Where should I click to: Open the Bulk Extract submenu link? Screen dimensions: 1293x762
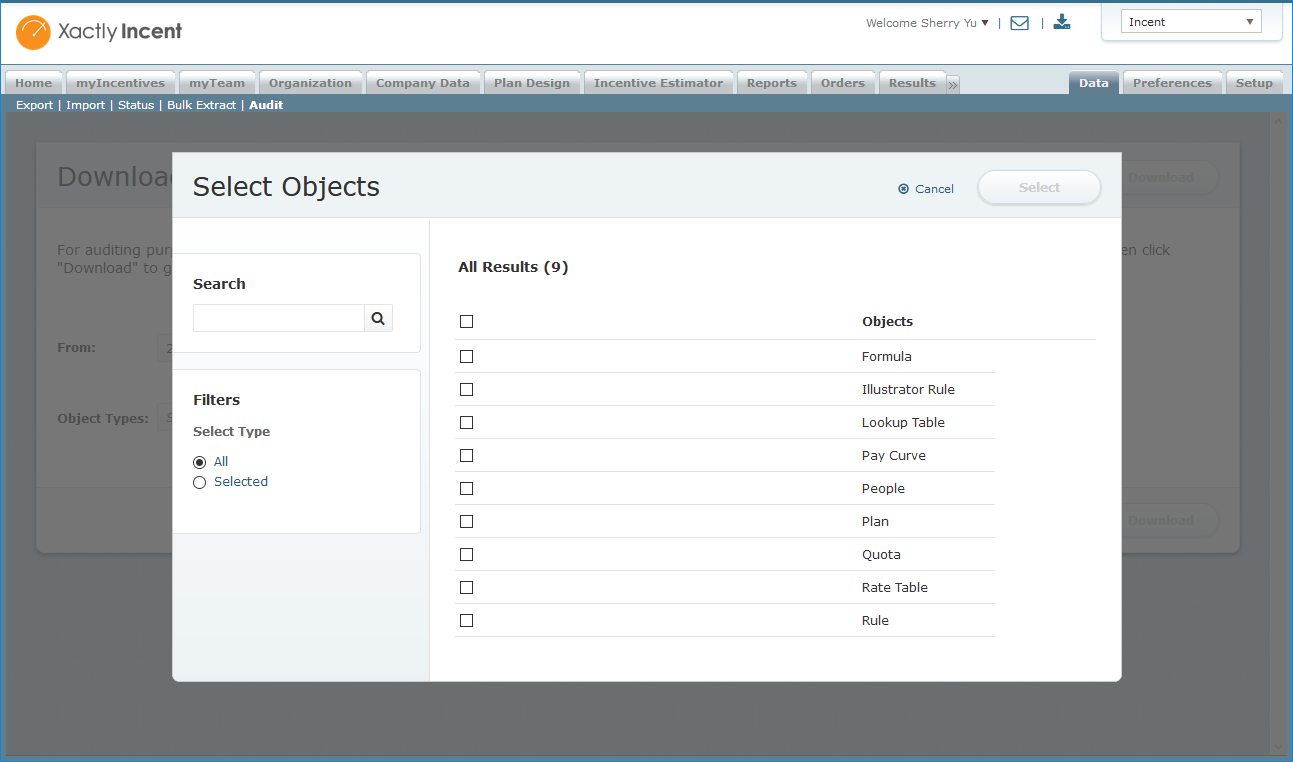click(201, 105)
